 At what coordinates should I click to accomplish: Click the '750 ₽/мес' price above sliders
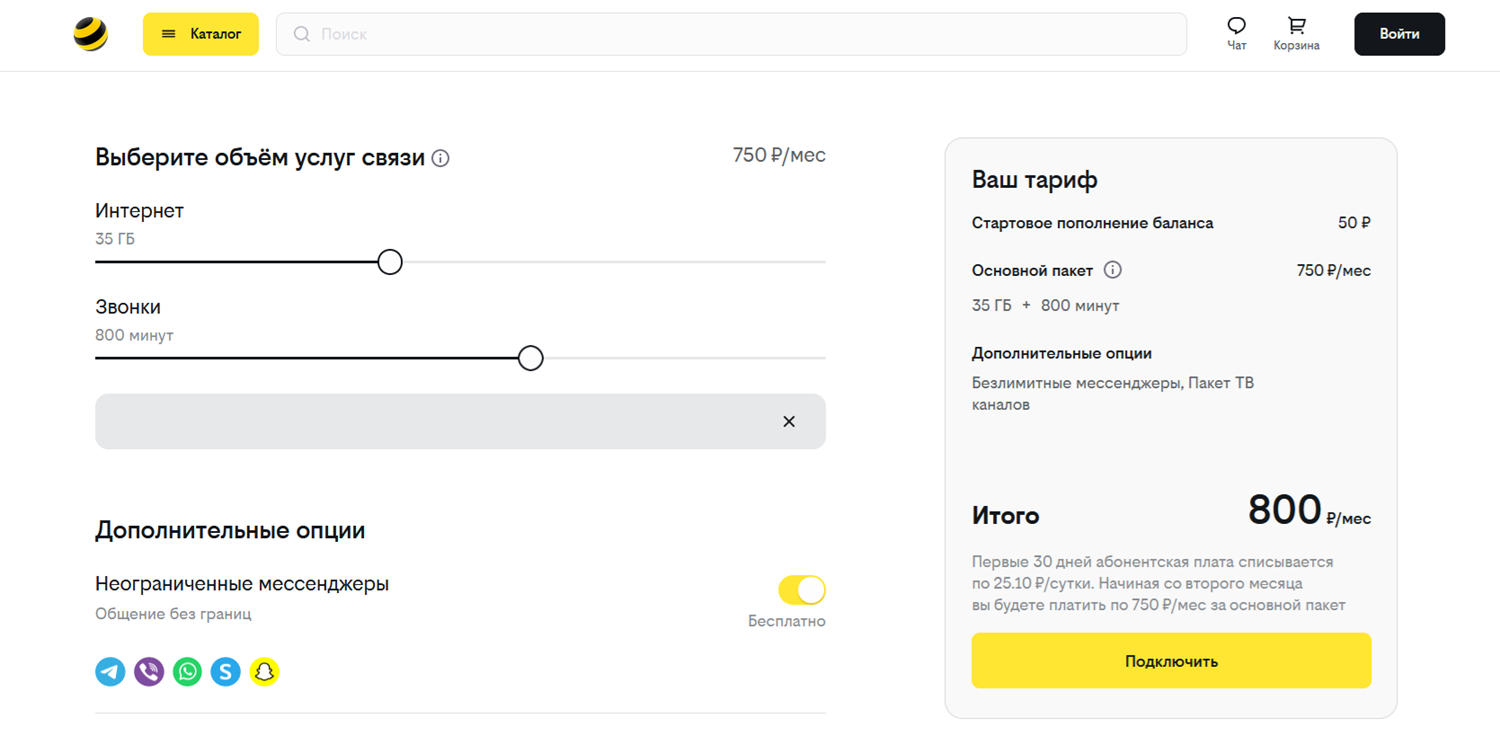tap(779, 155)
